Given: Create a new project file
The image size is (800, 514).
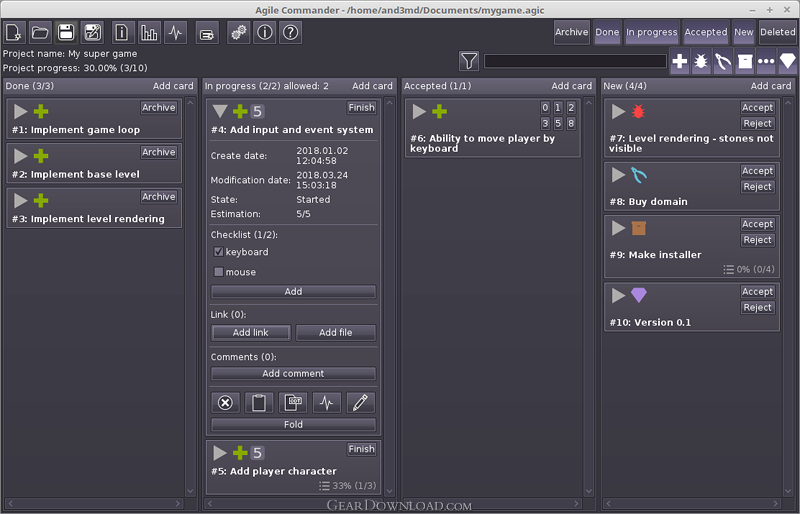Looking at the screenshot, I should pyautogui.click(x=14, y=33).
